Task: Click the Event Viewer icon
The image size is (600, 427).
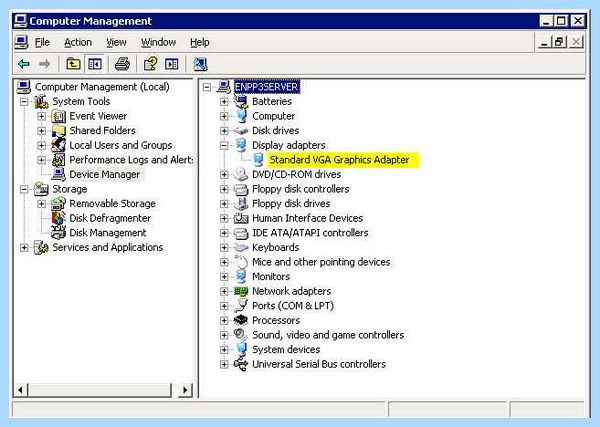Action: [x=59, y=116]
